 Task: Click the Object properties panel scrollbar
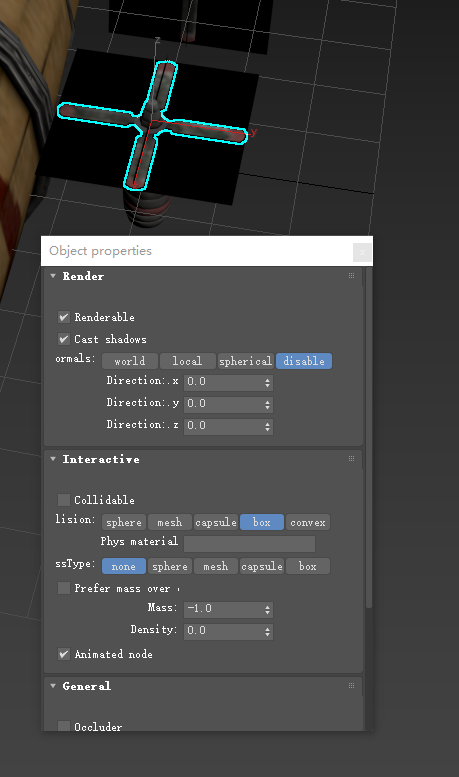(369, 438)
